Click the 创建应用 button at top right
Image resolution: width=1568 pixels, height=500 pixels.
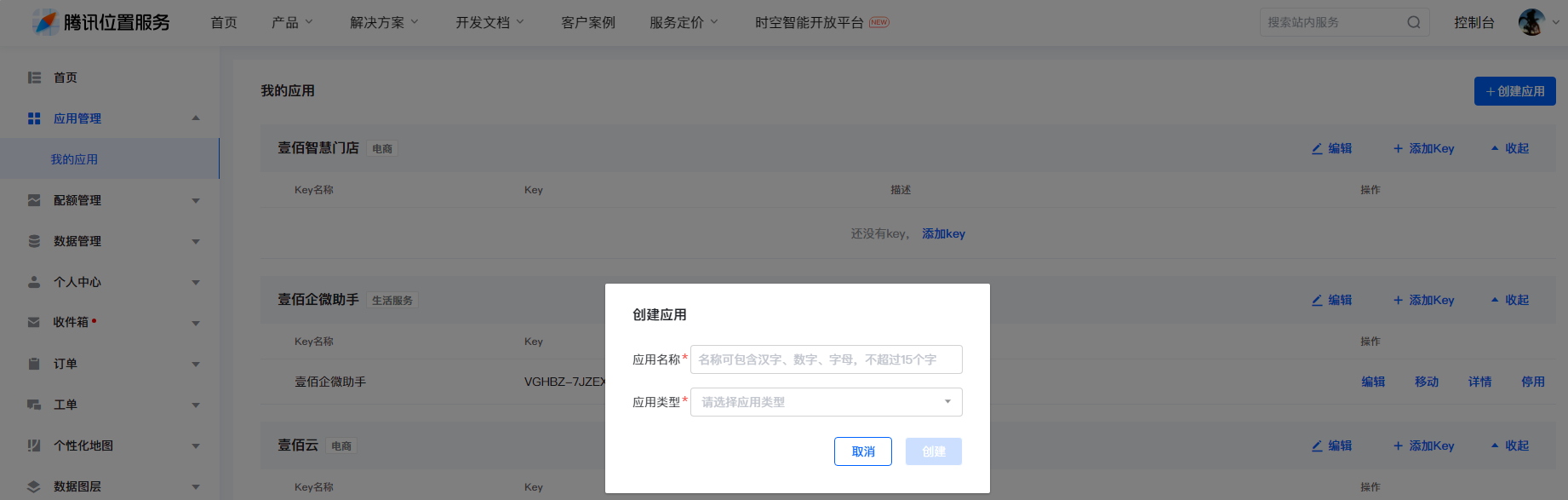(x=1515, y=91)
